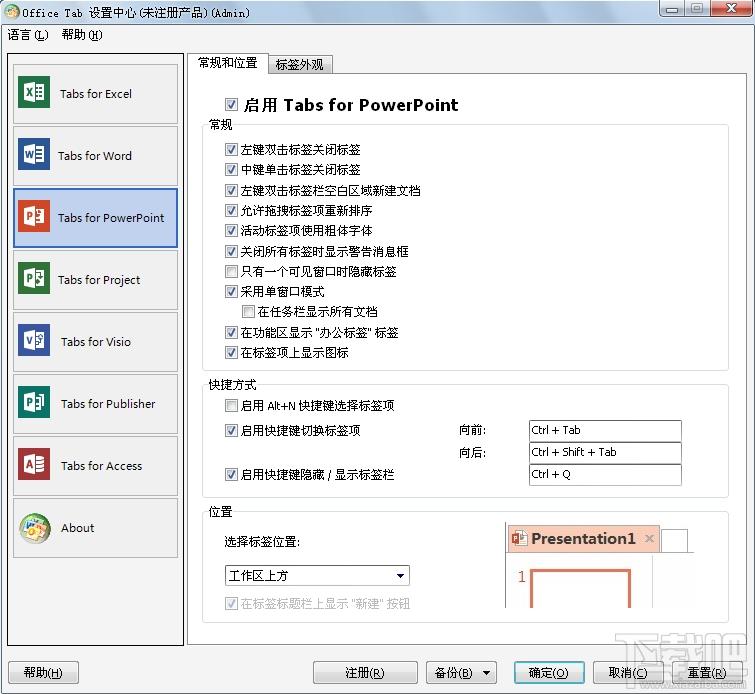
Task: Click the Presentation1 preview tab PowerPoint icon
Action: pyautogui.click(x=519, y=538)
